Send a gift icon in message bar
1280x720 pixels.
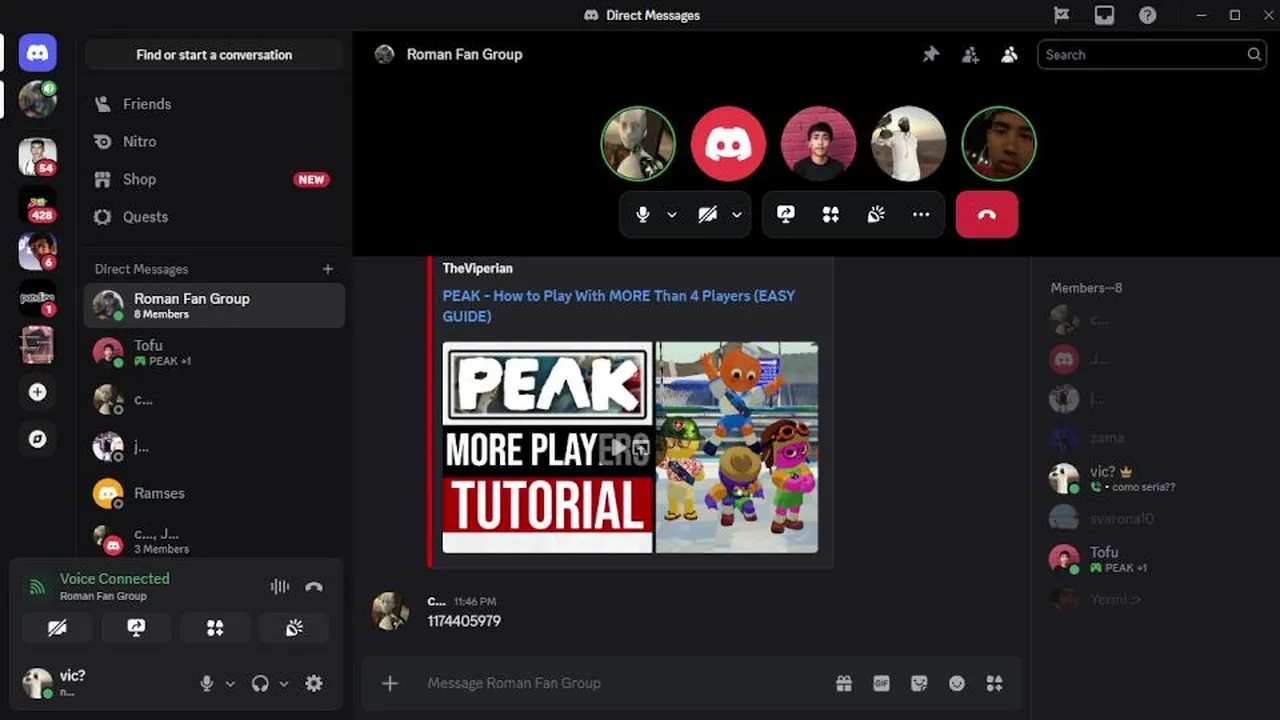click(844, 683)
